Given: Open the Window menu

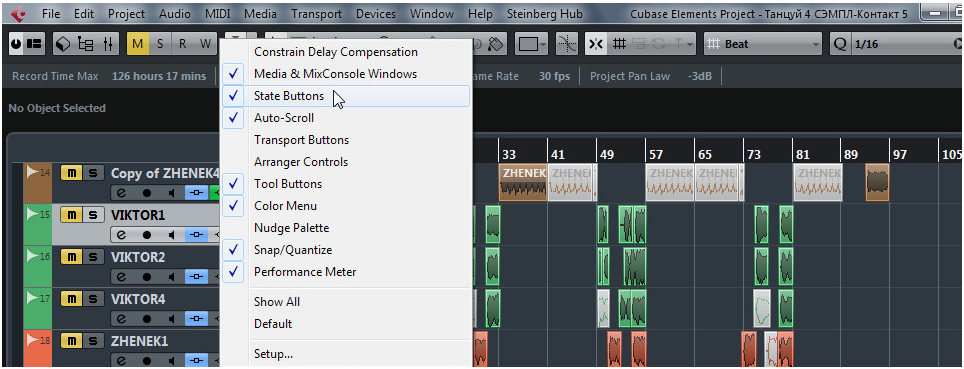Looking at the screenshot, I should pyautogui.click(x=432, y=14).
